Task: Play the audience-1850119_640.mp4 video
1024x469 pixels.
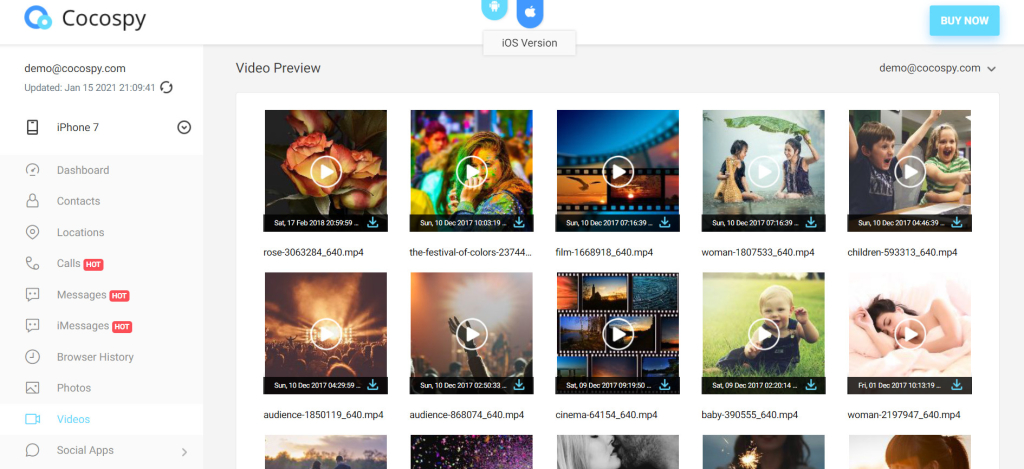Action: [x=326, y=334]
